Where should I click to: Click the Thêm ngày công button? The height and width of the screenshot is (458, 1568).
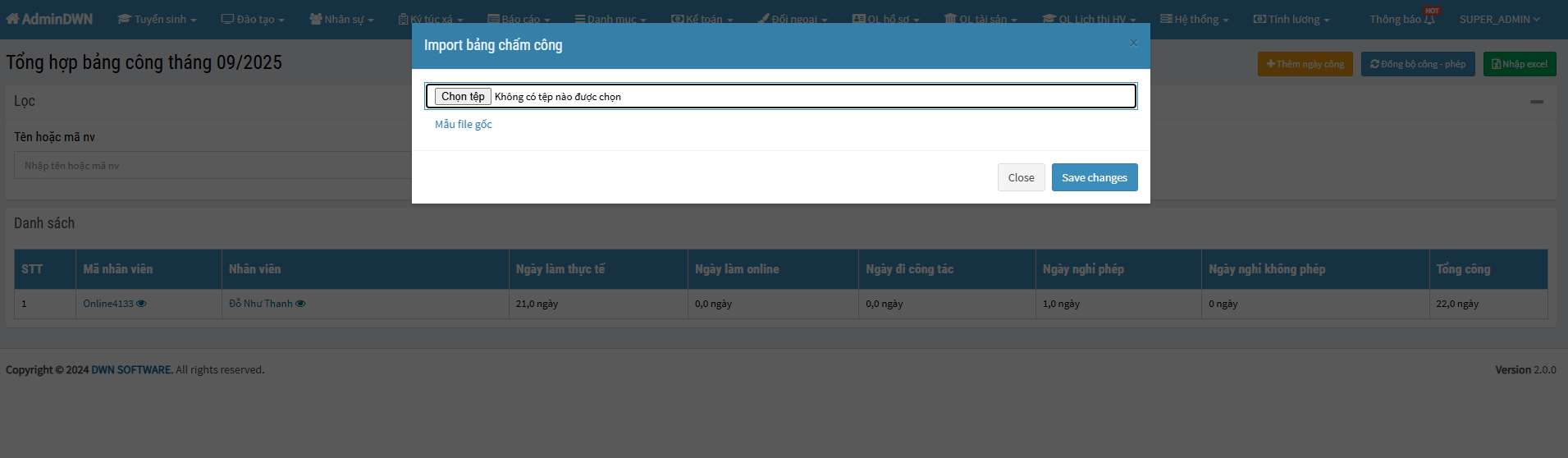[1305, 64]
